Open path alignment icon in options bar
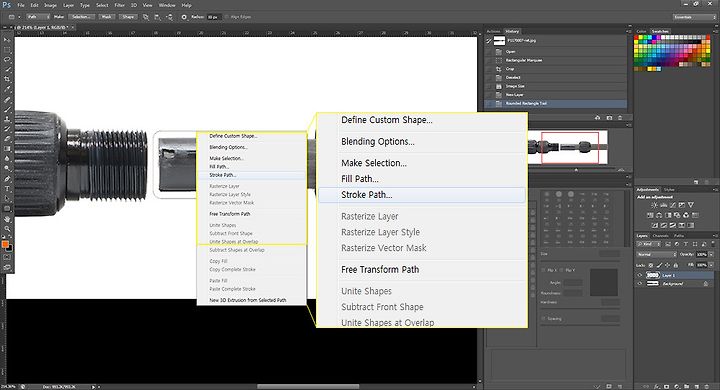 [158, 17]
